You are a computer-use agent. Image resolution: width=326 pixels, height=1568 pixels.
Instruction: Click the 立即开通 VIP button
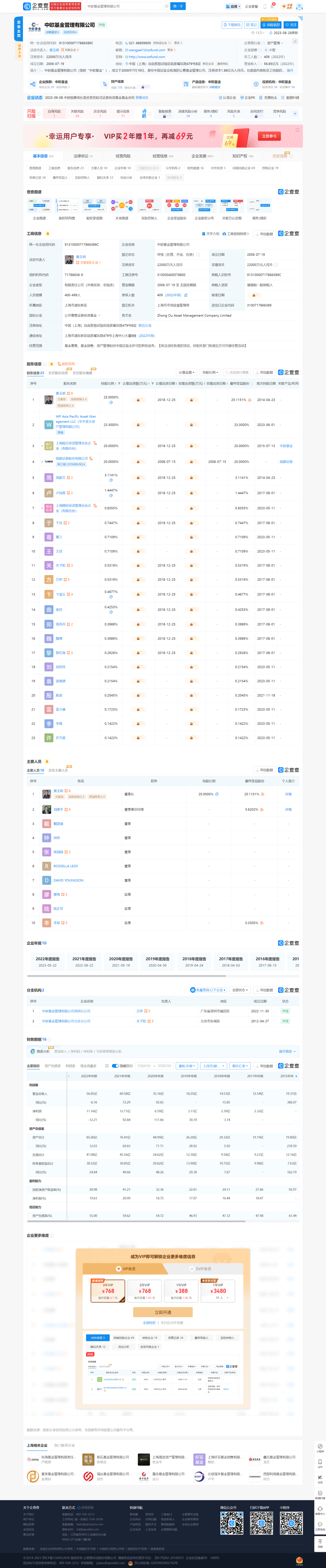163,1312
